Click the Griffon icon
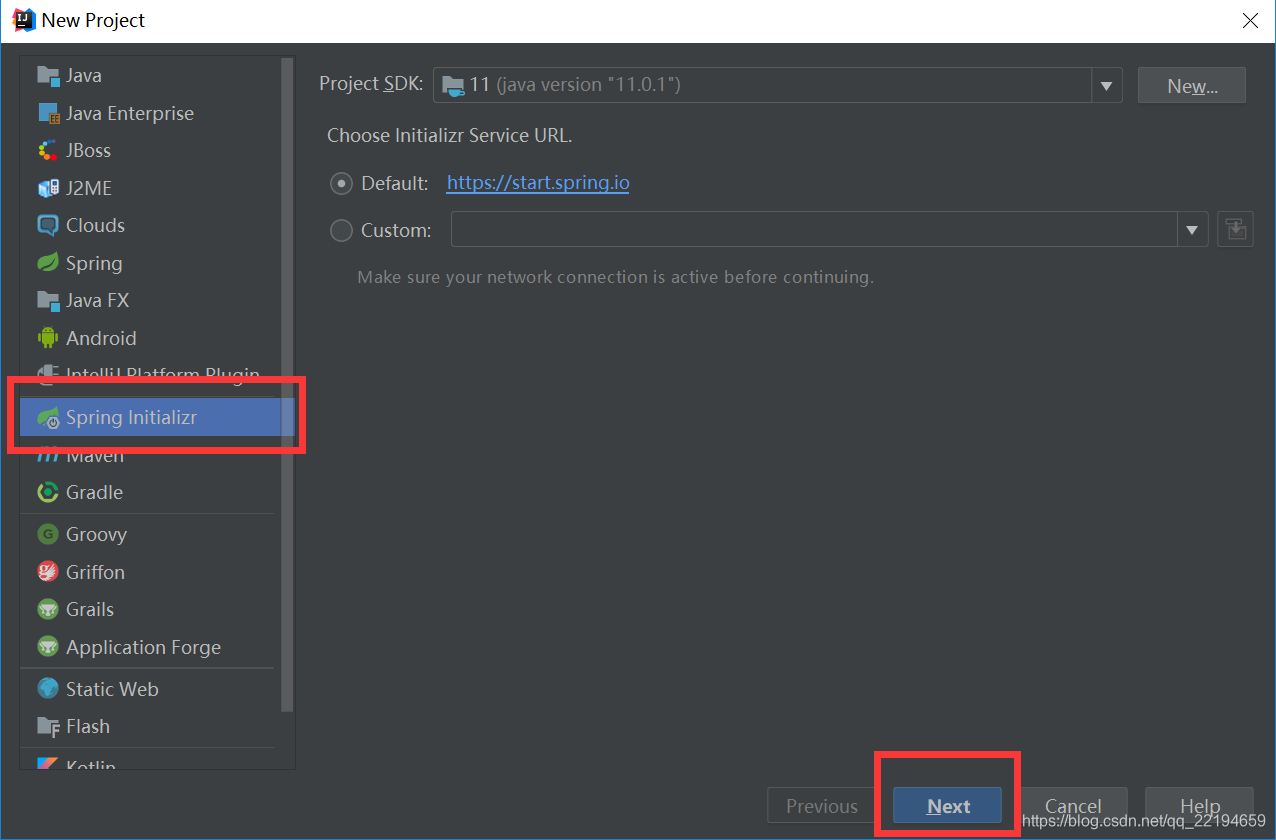This screenshot has height=840, width=1276. coord(48,572)
